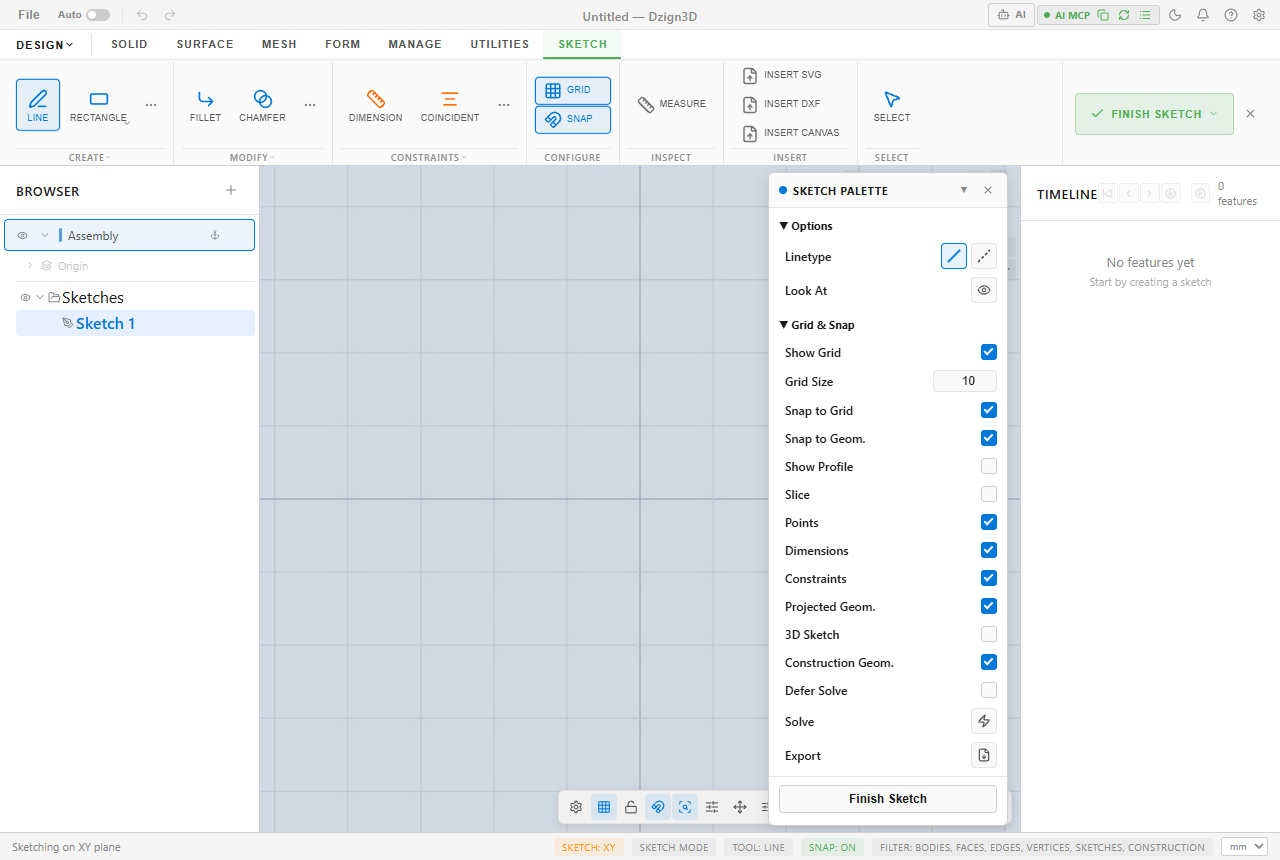
Task: Apply a Coincident constraint
Action: (450, 105)
